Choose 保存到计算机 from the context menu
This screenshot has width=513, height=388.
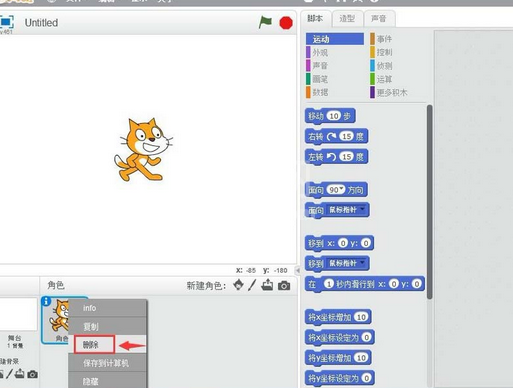[x=107, y=363]
